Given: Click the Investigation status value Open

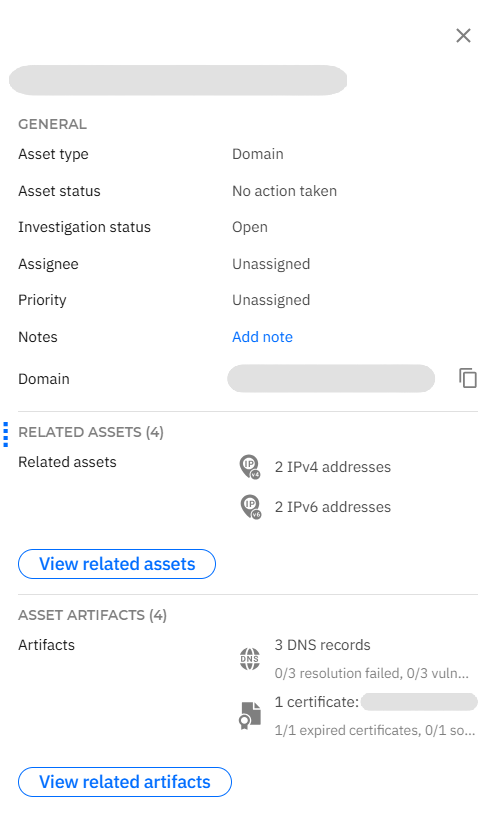Looking at the screenshot, I should click(250, 227).
